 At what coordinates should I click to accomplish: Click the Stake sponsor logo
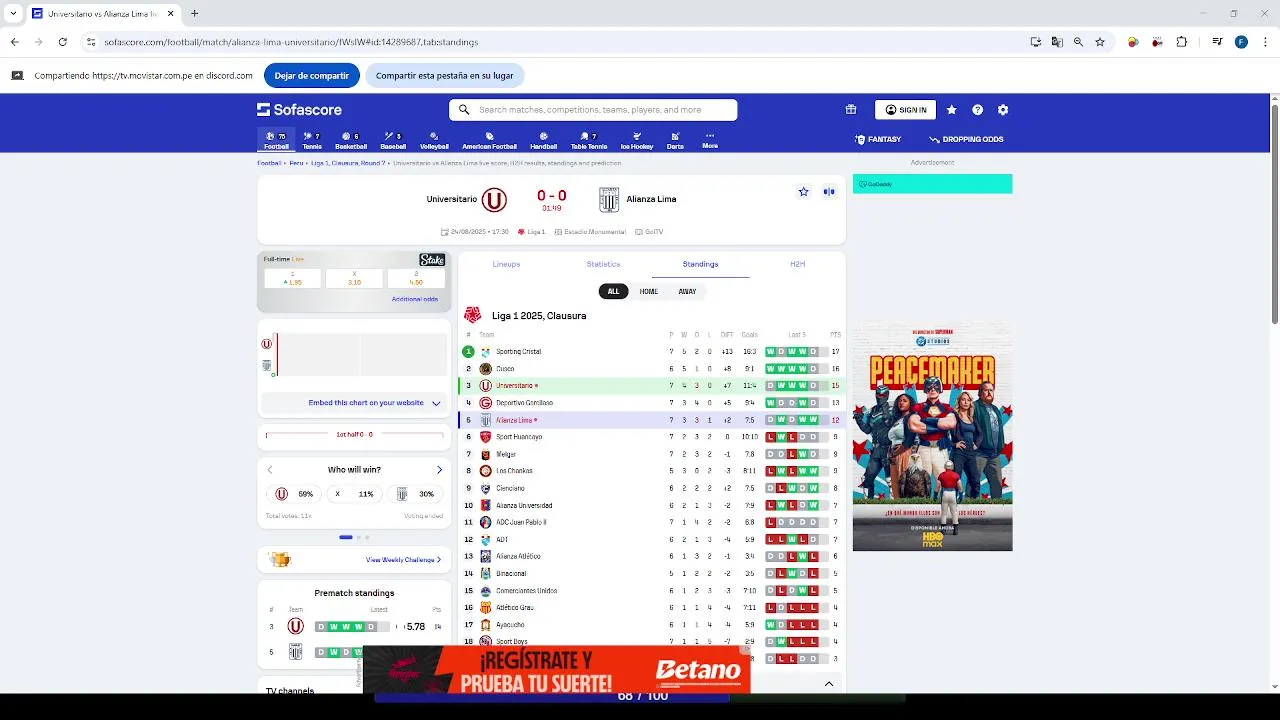coord(432,260)
